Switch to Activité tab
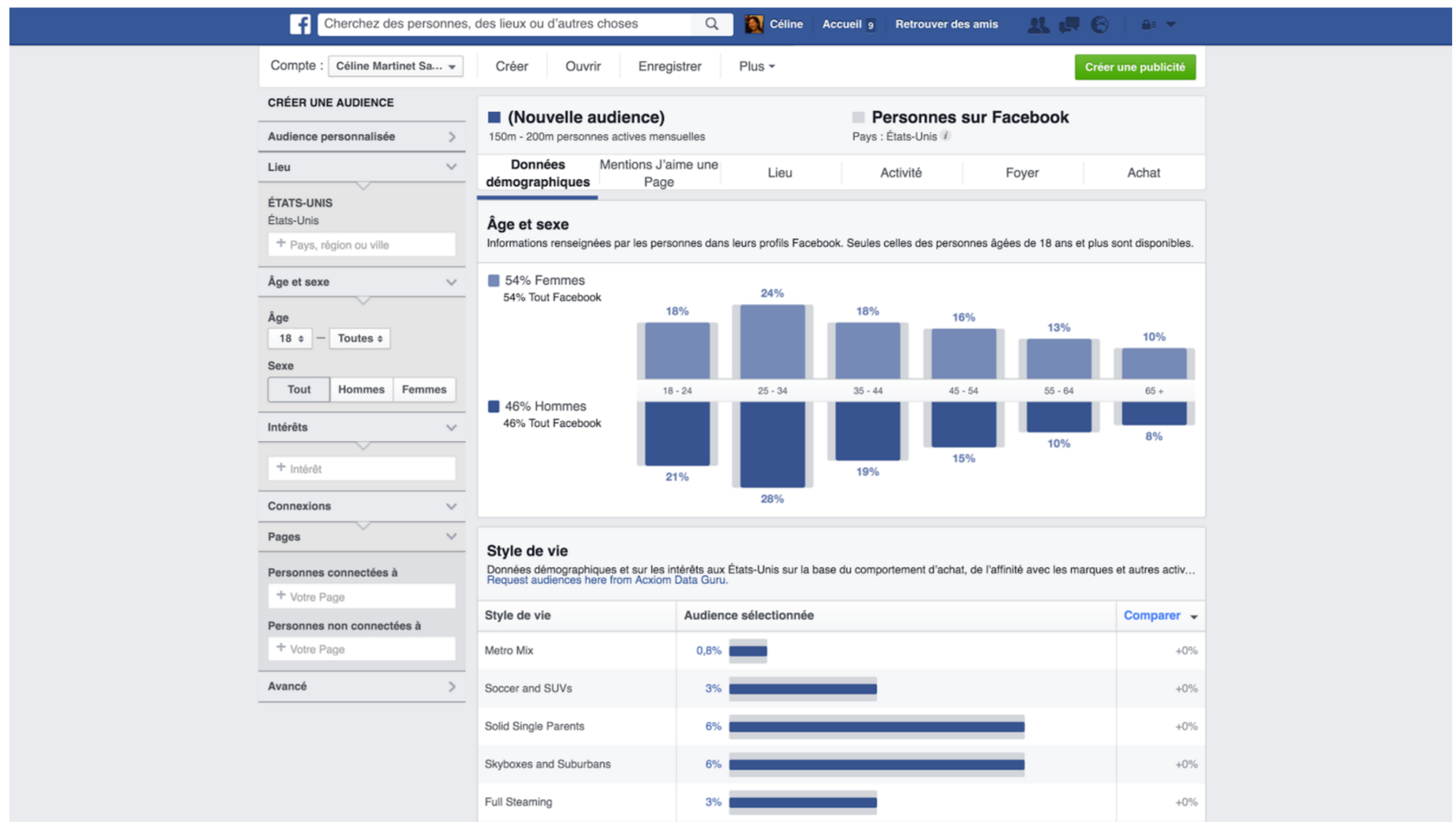This screenshot has width=1456, height=825. click(901, 173)
